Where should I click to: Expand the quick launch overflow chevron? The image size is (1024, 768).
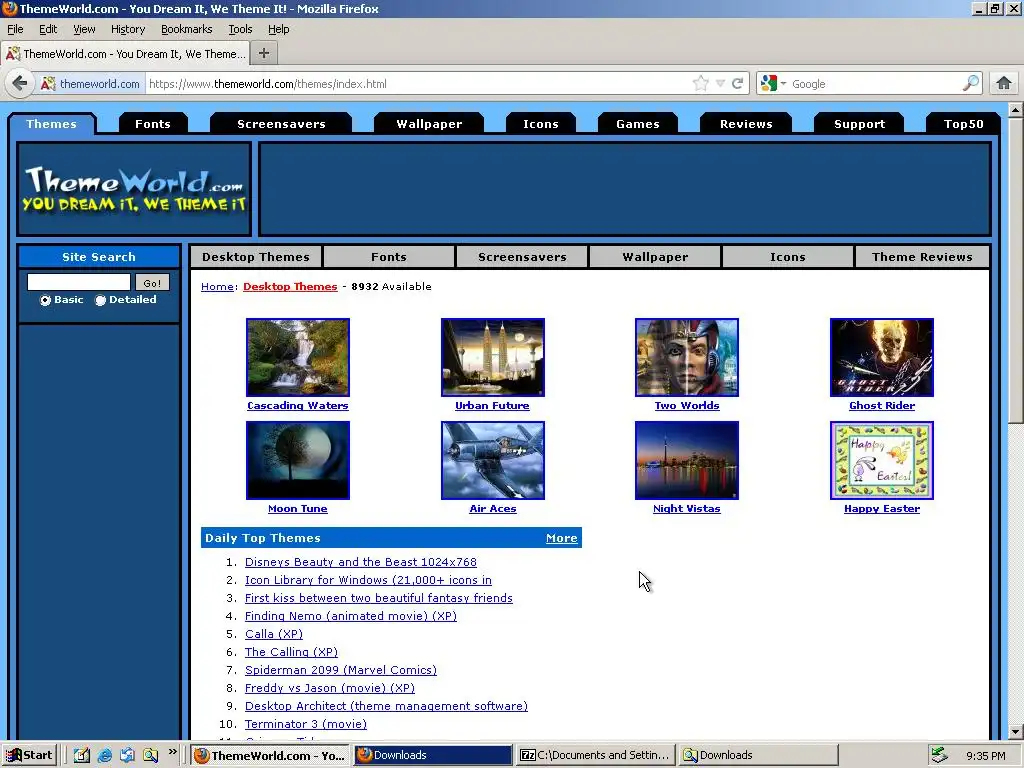click(x=172, y=752)
